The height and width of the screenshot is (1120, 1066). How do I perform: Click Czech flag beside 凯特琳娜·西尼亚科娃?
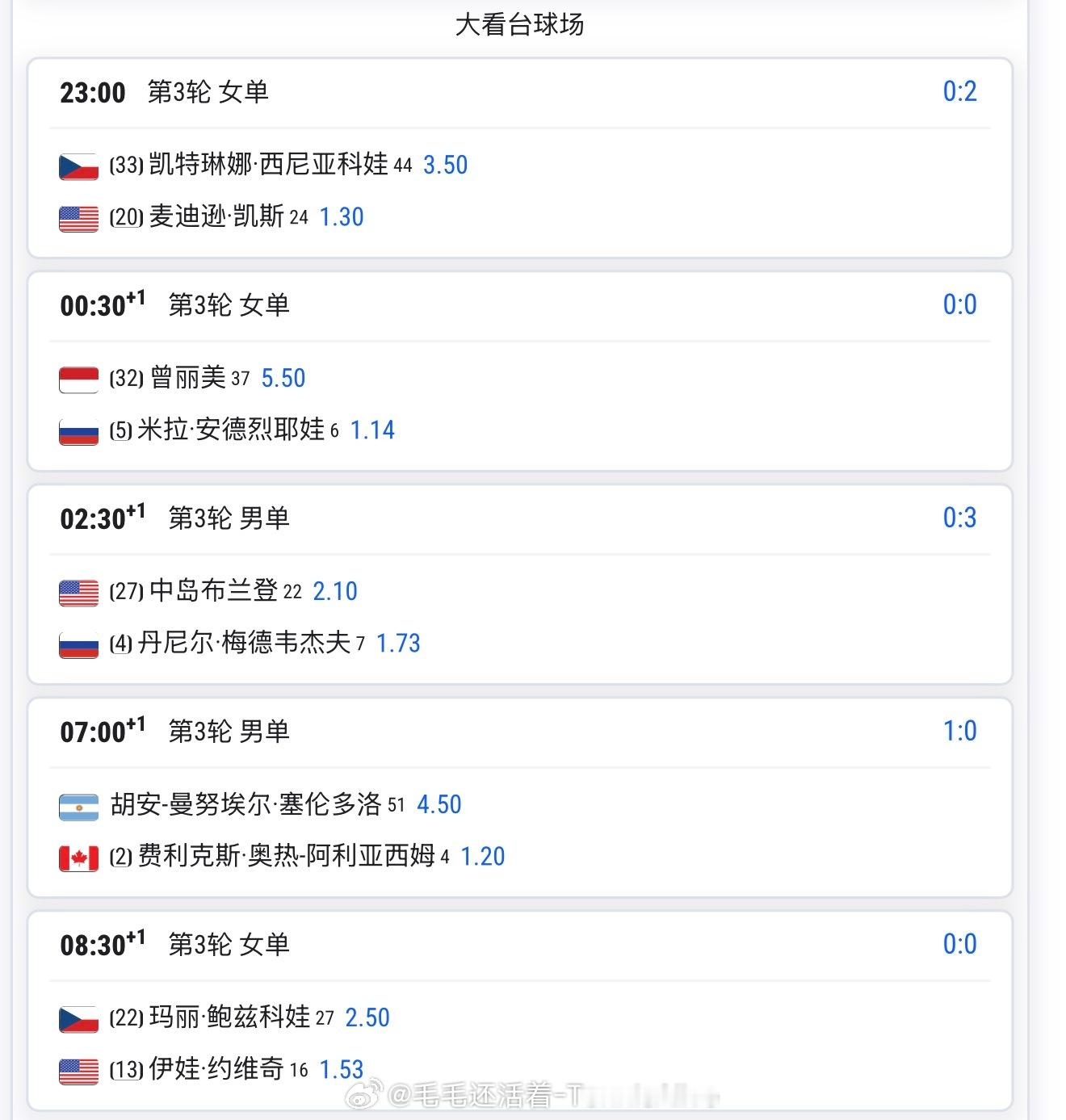pos(78,166)
